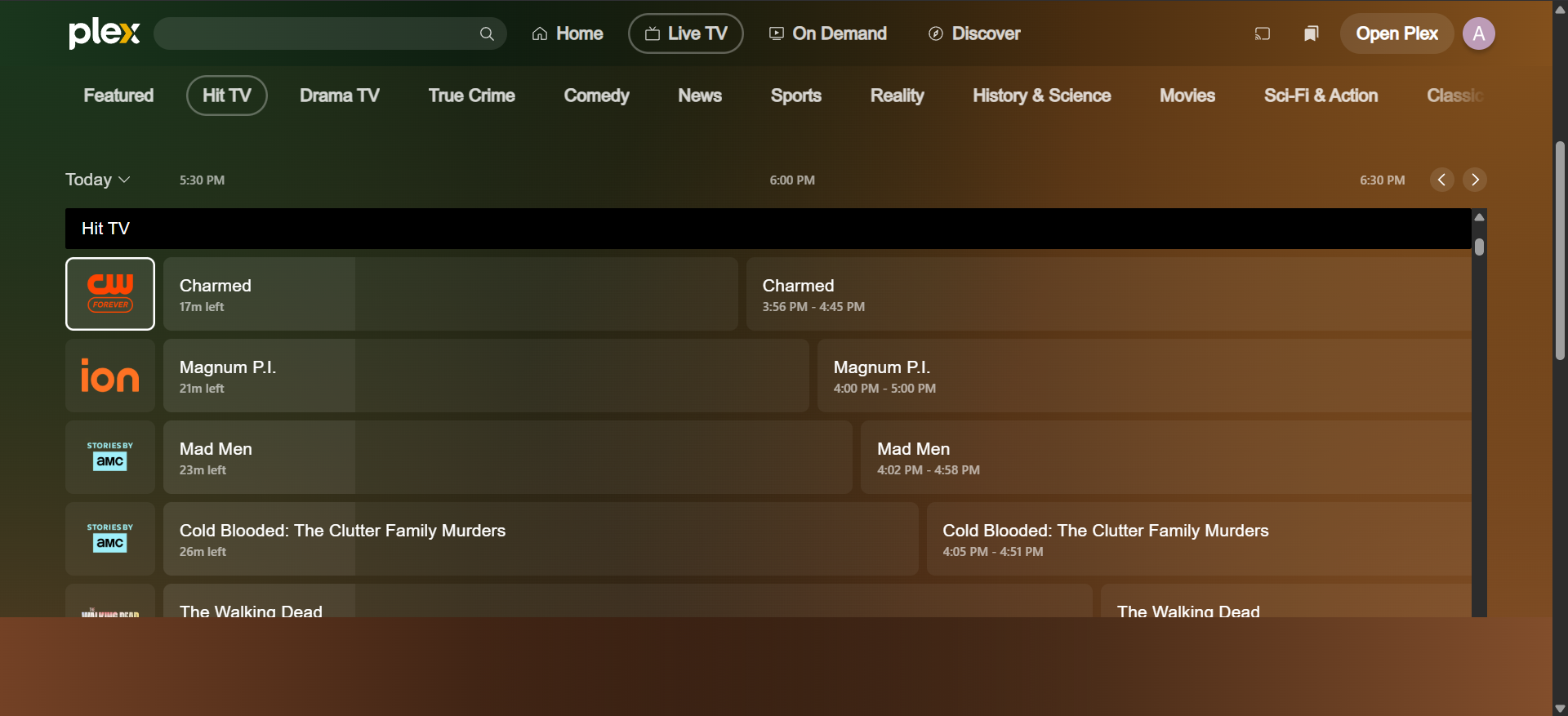Select the Movies category
Screen dimensions: 1568x716
click(x=1187, y=96)
